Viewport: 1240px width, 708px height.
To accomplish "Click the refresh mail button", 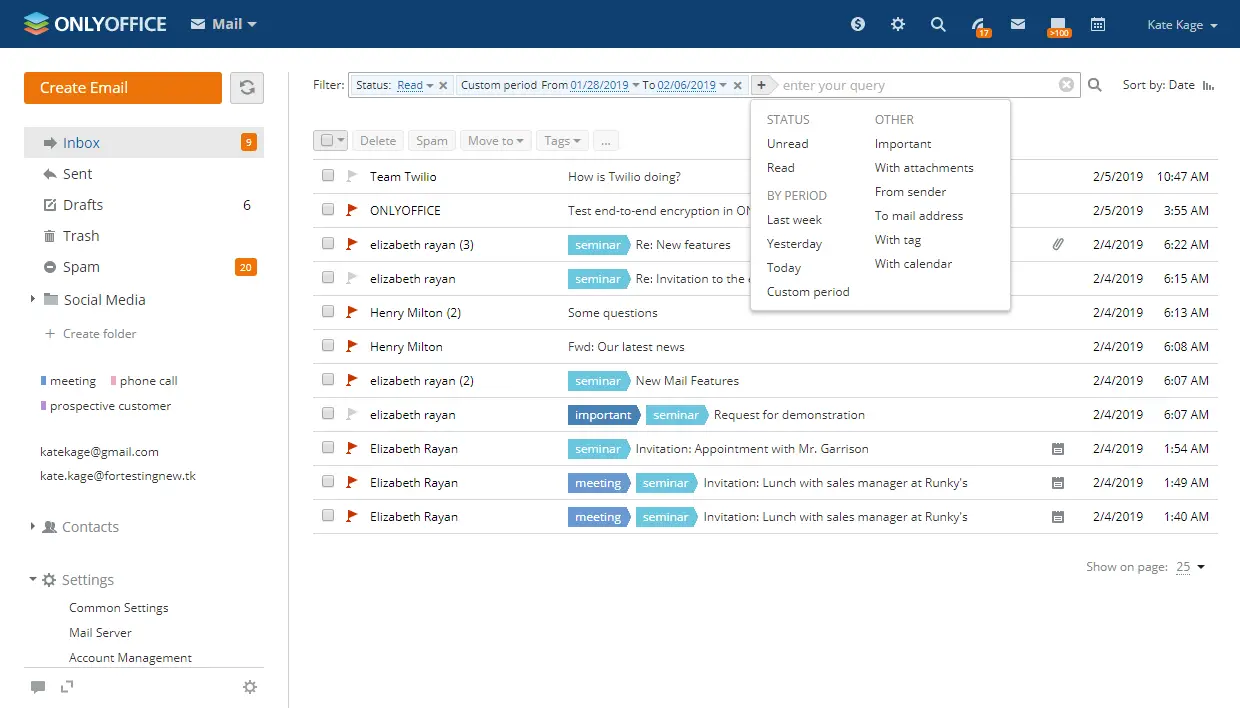I will click(x=247, y=88).
